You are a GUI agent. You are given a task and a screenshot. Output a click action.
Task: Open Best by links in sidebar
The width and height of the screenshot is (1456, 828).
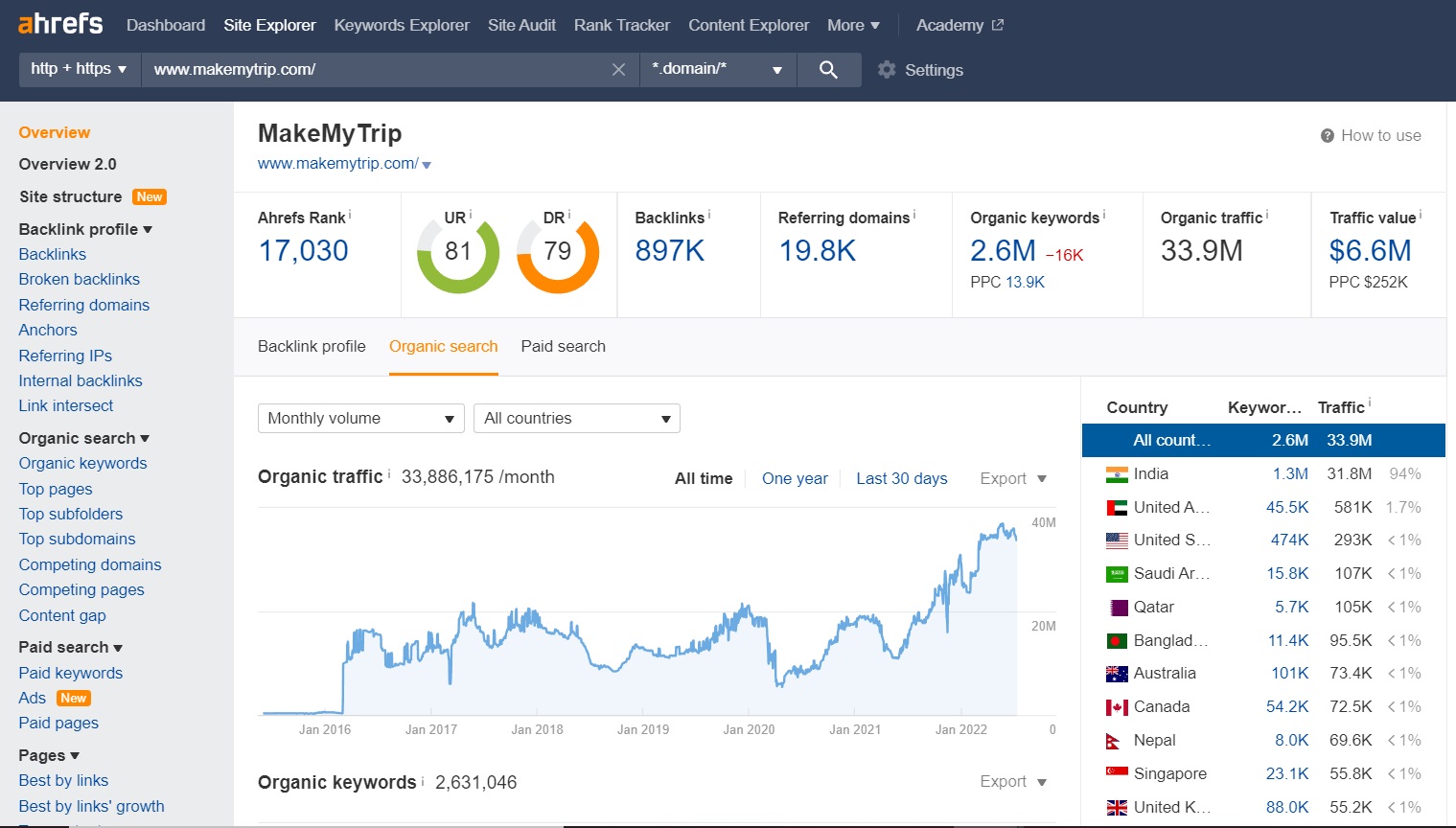[63, 780]
